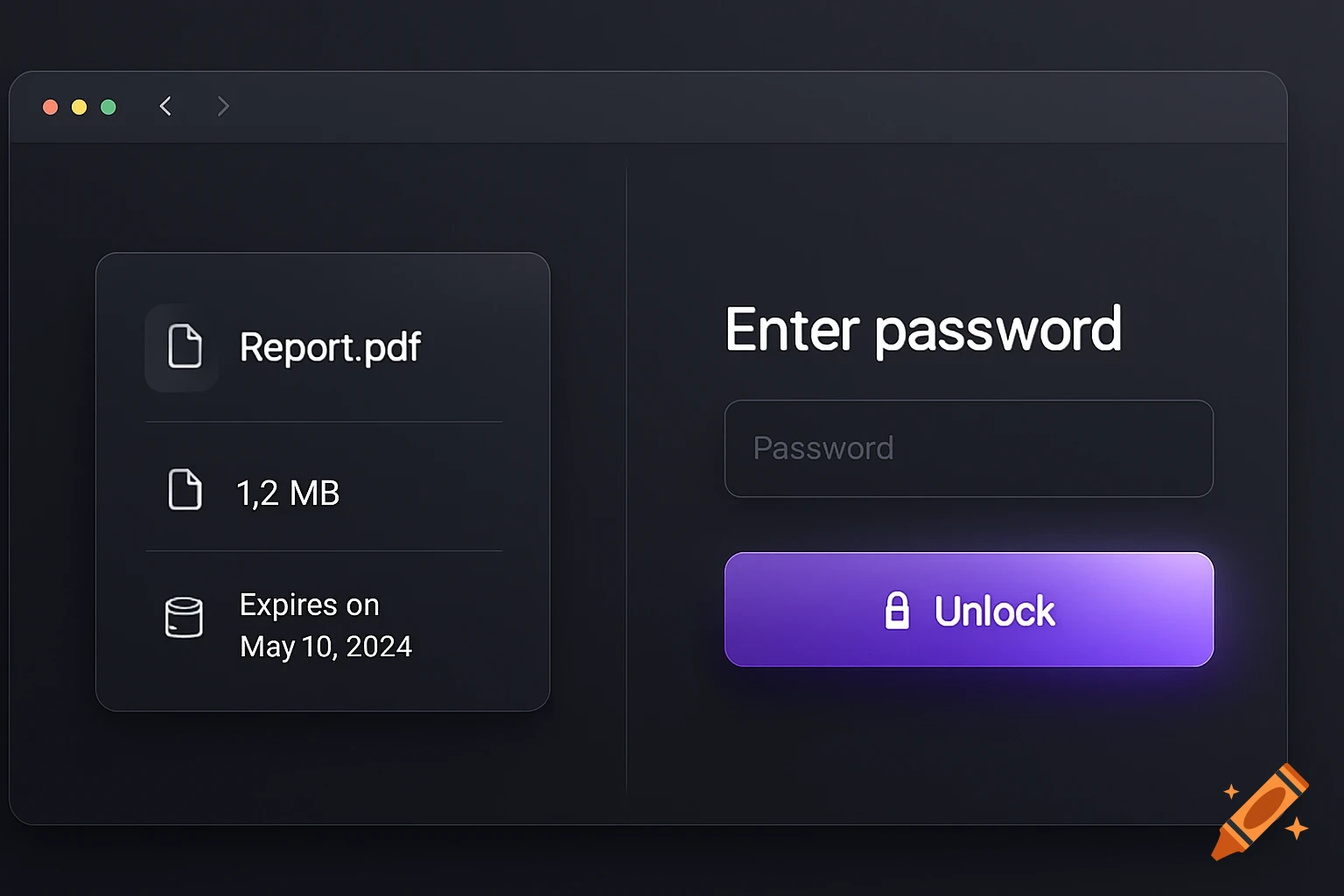This screenshot has width=1344, height=896.
Task: Click the Enter password heading
Action: pos(923,331)
